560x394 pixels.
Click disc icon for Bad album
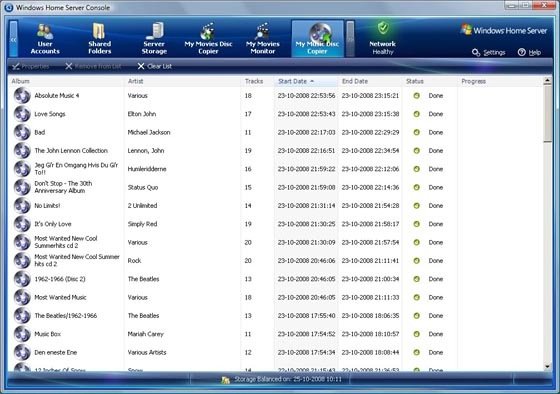pyautogui.click(x=22, y=133)
